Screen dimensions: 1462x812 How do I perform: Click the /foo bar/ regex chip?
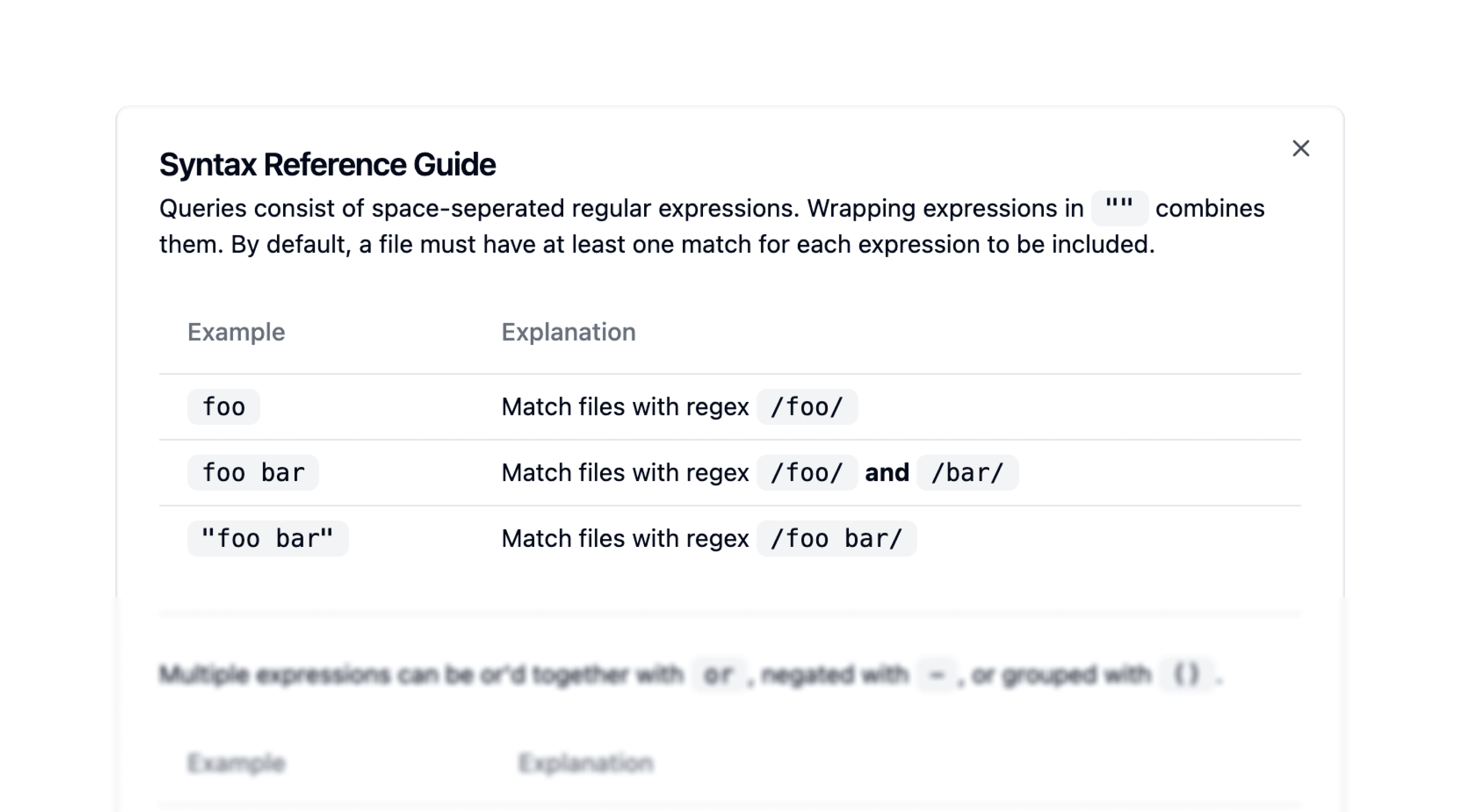point(836,538)
